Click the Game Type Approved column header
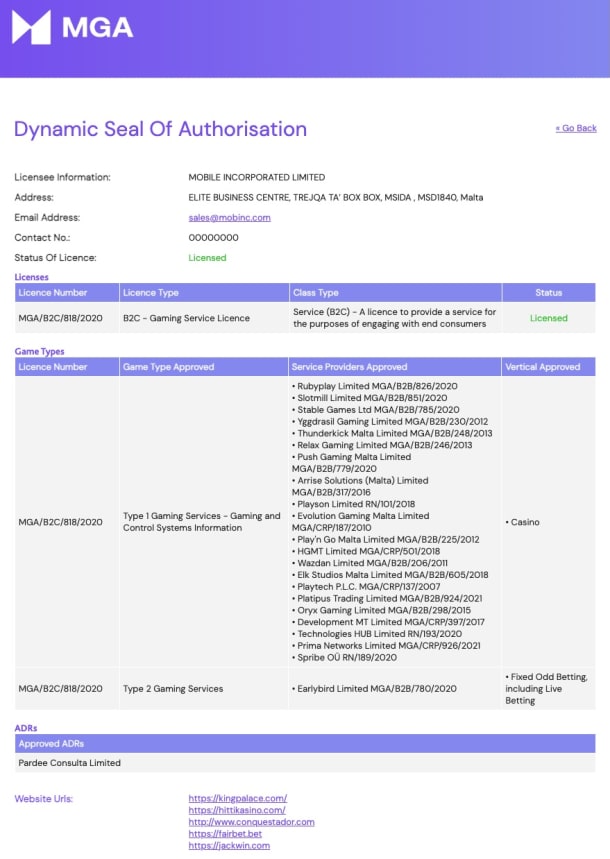The height and width of the screenshot is (859, 610). click(x=204, y=367)
